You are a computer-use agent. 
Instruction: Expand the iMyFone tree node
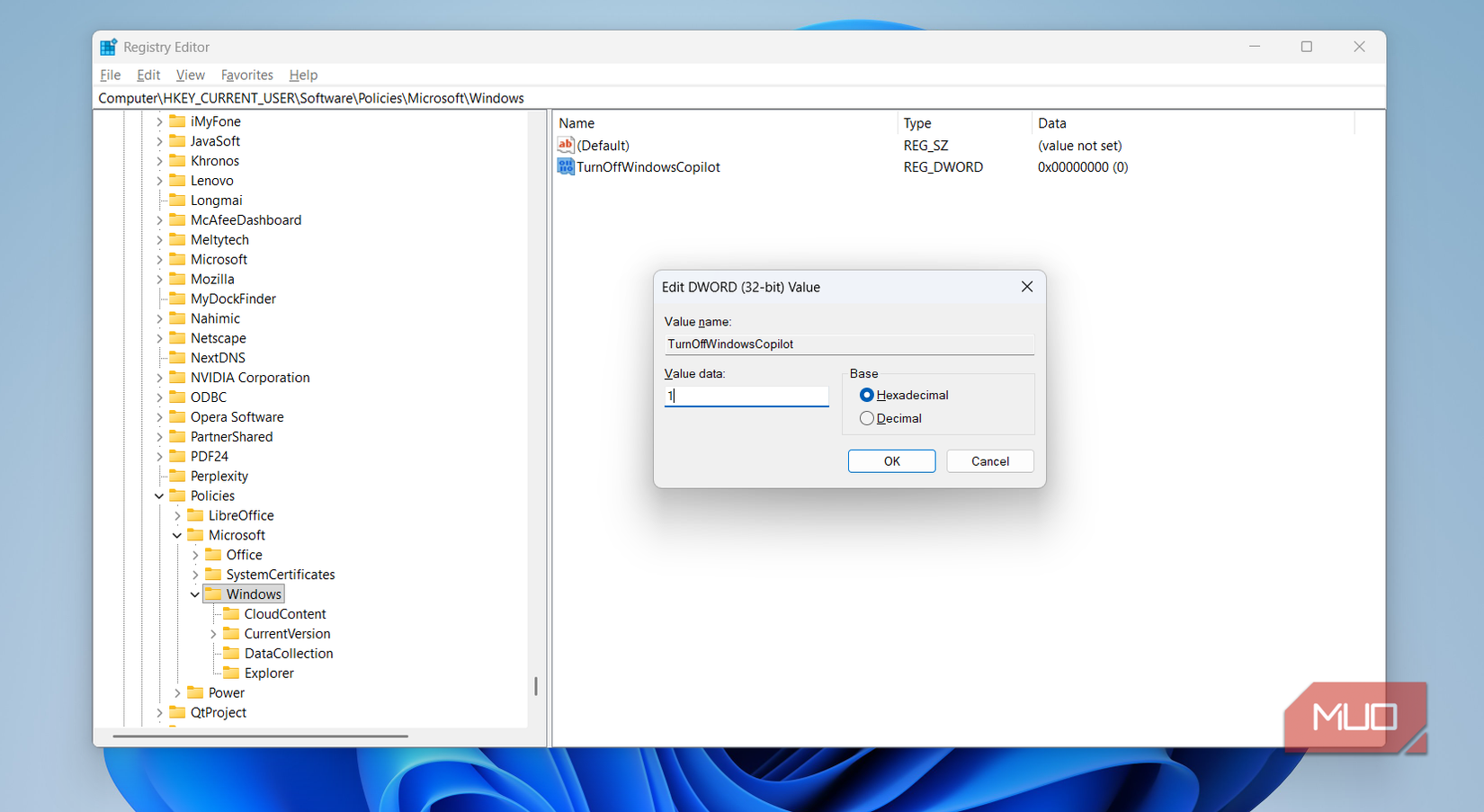(x=159, y=121)
